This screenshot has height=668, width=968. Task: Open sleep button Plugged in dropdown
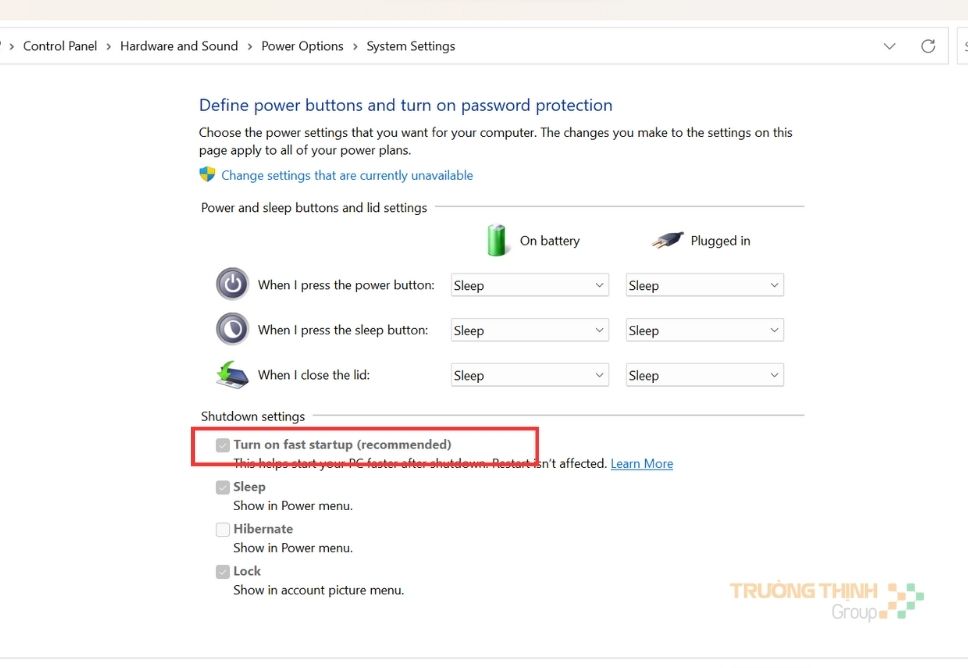(704, 330)
